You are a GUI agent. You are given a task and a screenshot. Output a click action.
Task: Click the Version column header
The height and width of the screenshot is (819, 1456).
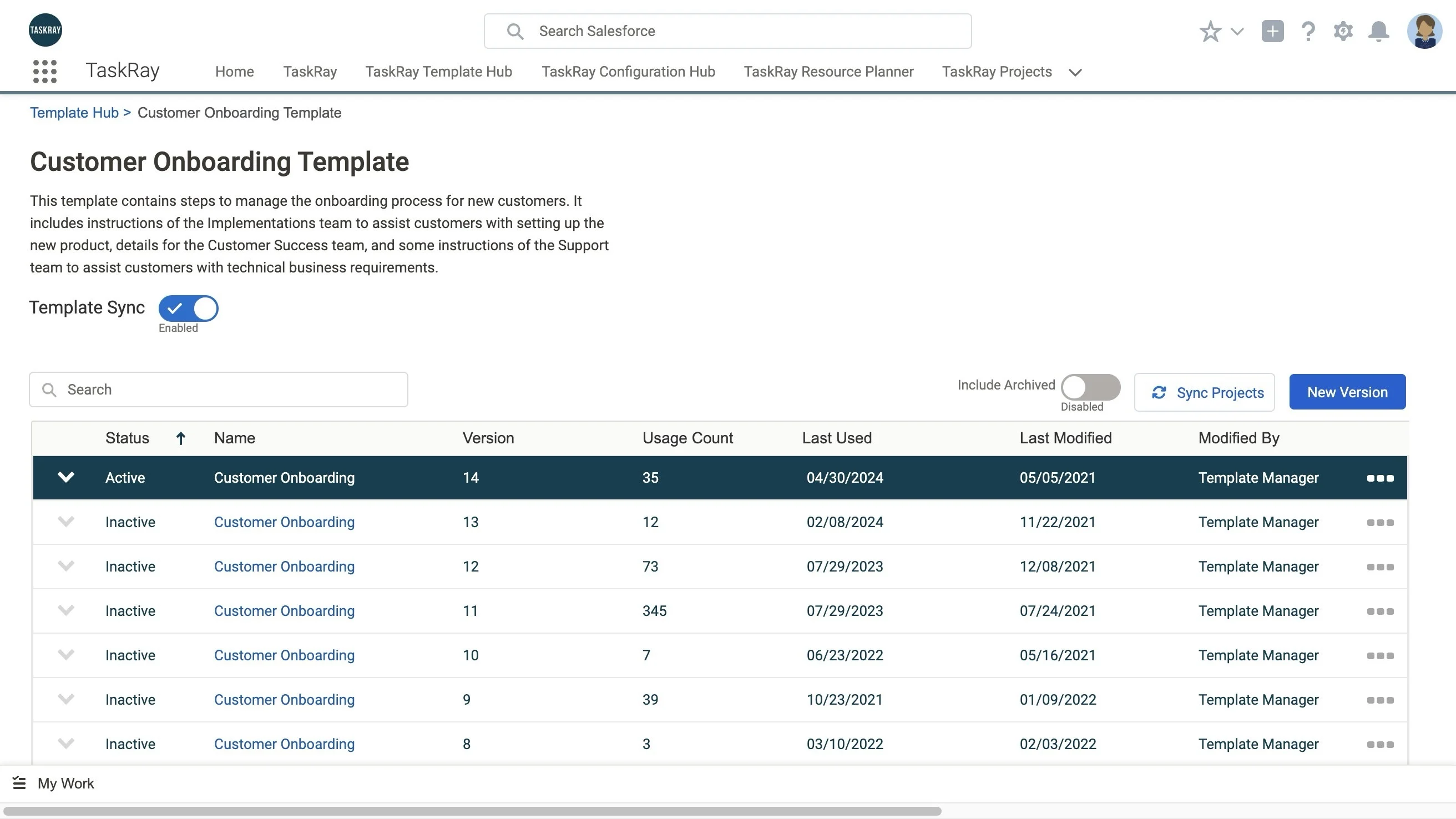(x=488, y=438)
